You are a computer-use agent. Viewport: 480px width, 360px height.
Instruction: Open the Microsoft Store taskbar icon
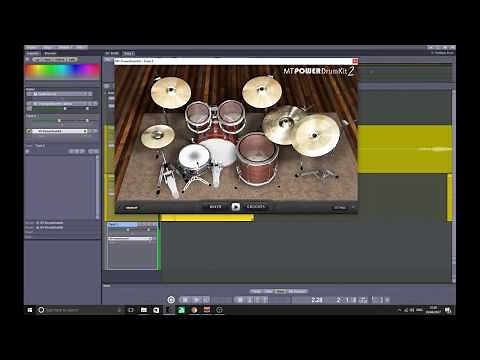(156, 310)
